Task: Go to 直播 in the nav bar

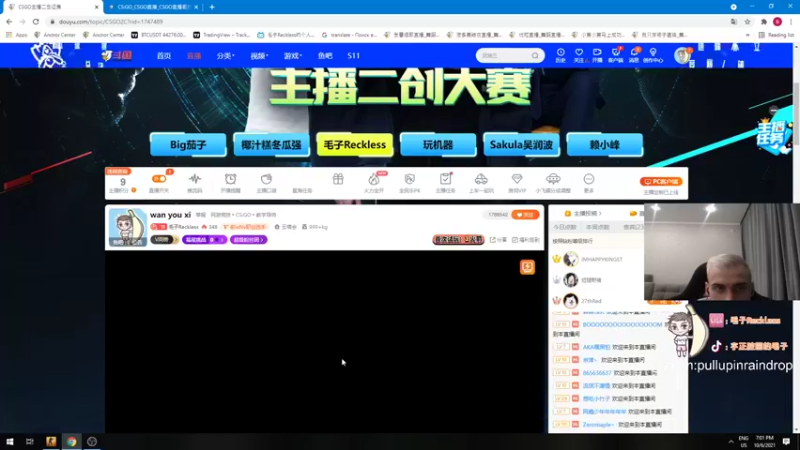Action: [x=194, y=56]
